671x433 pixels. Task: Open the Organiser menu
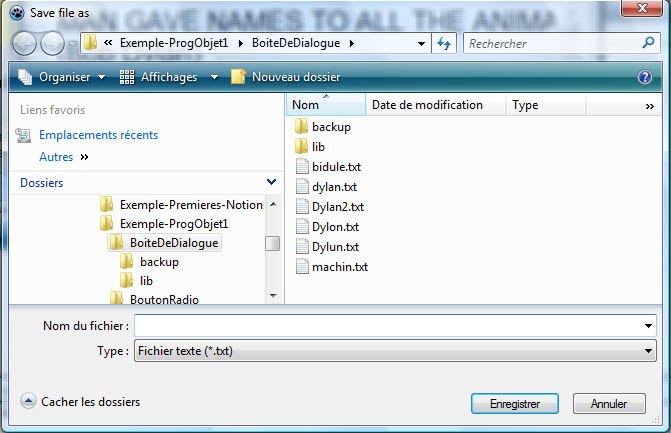coord(65,77)
